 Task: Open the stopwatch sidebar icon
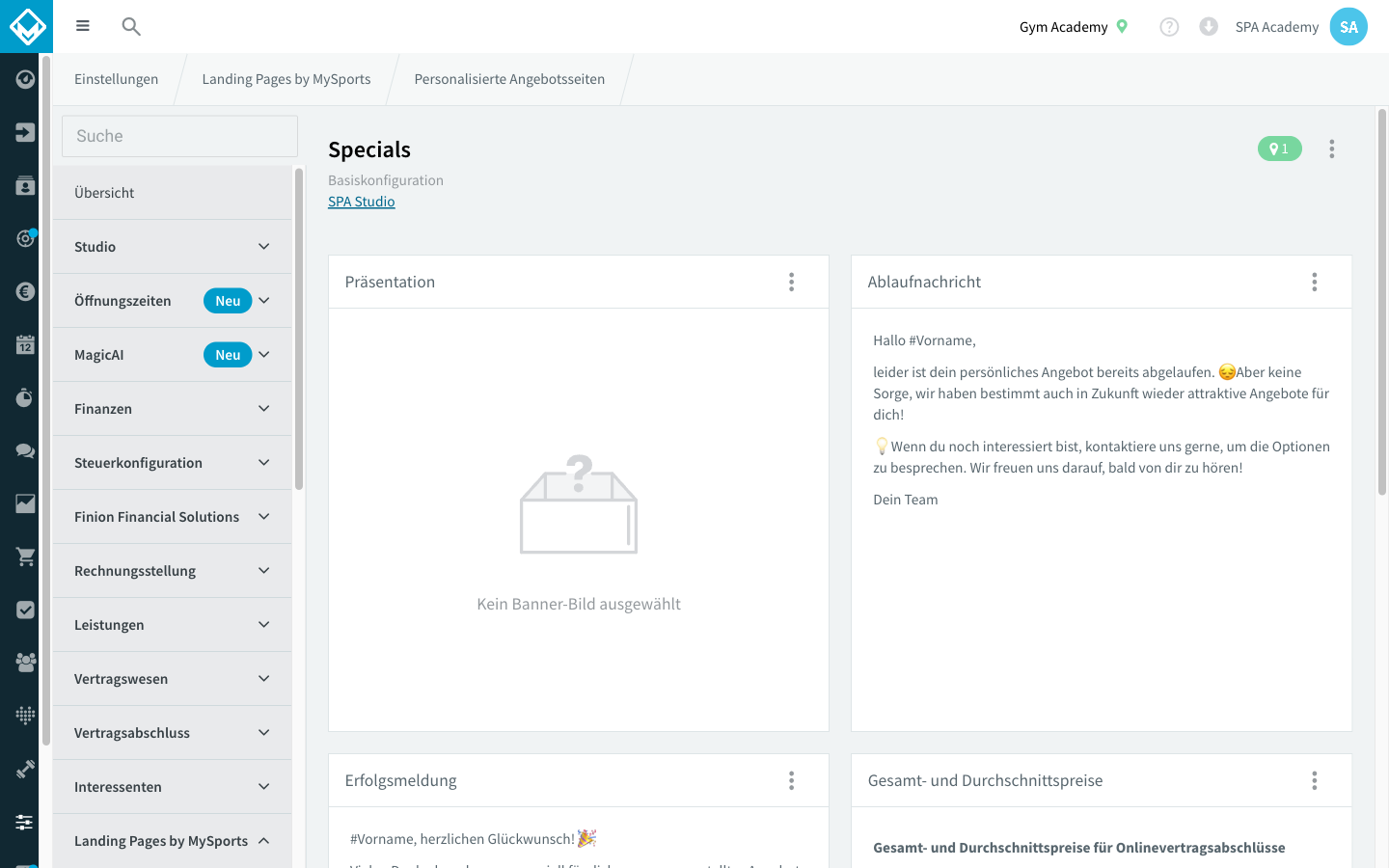pos(25,397)
